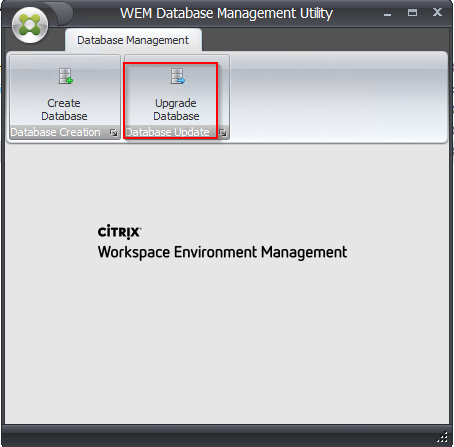The image size is (454, 447).
Task: Close the WEM Database Management Utility window
Action: click(x=437, y=12)
